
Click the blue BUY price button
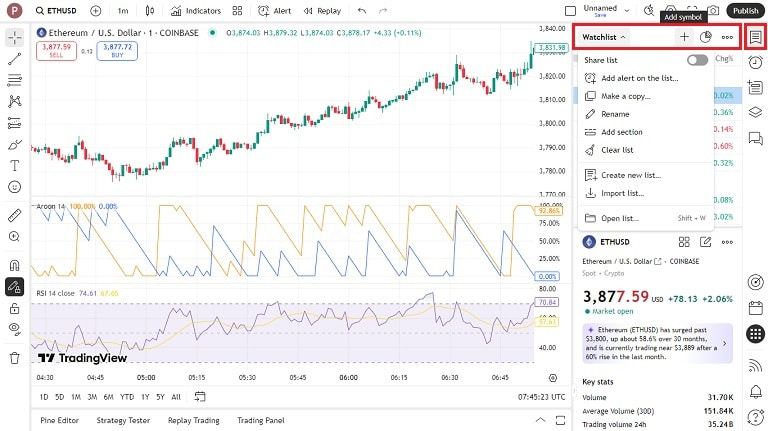(x=117, y=51)
